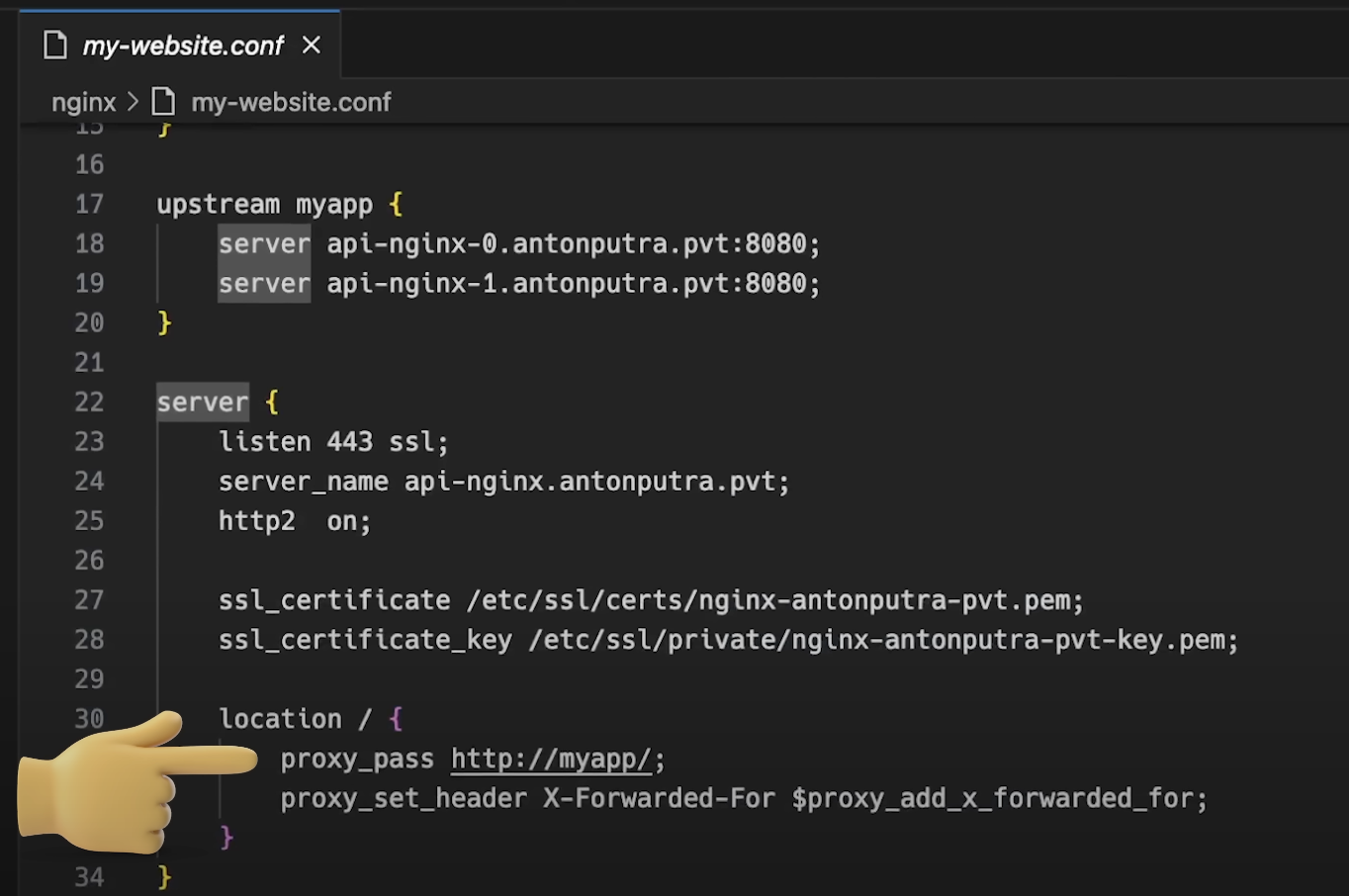Click '/etc/ssl/private/nginx-antonputra-pvt-key.pem;' path

click(x=883, y=640)
